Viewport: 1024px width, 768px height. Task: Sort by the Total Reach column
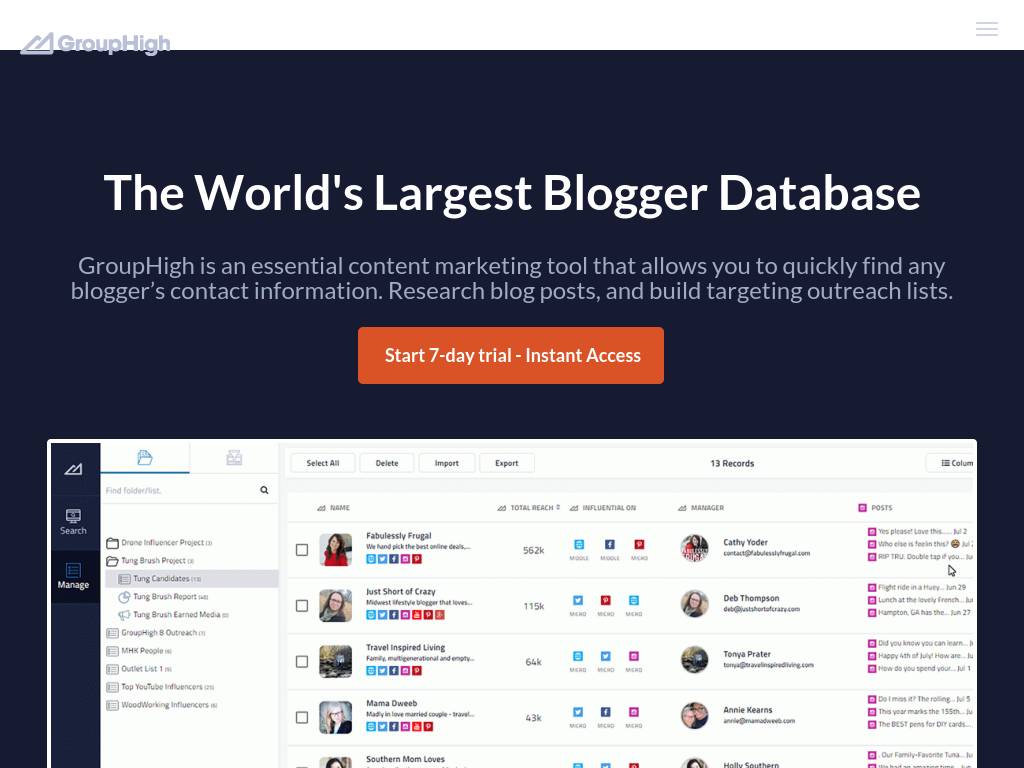click(534, 508)
